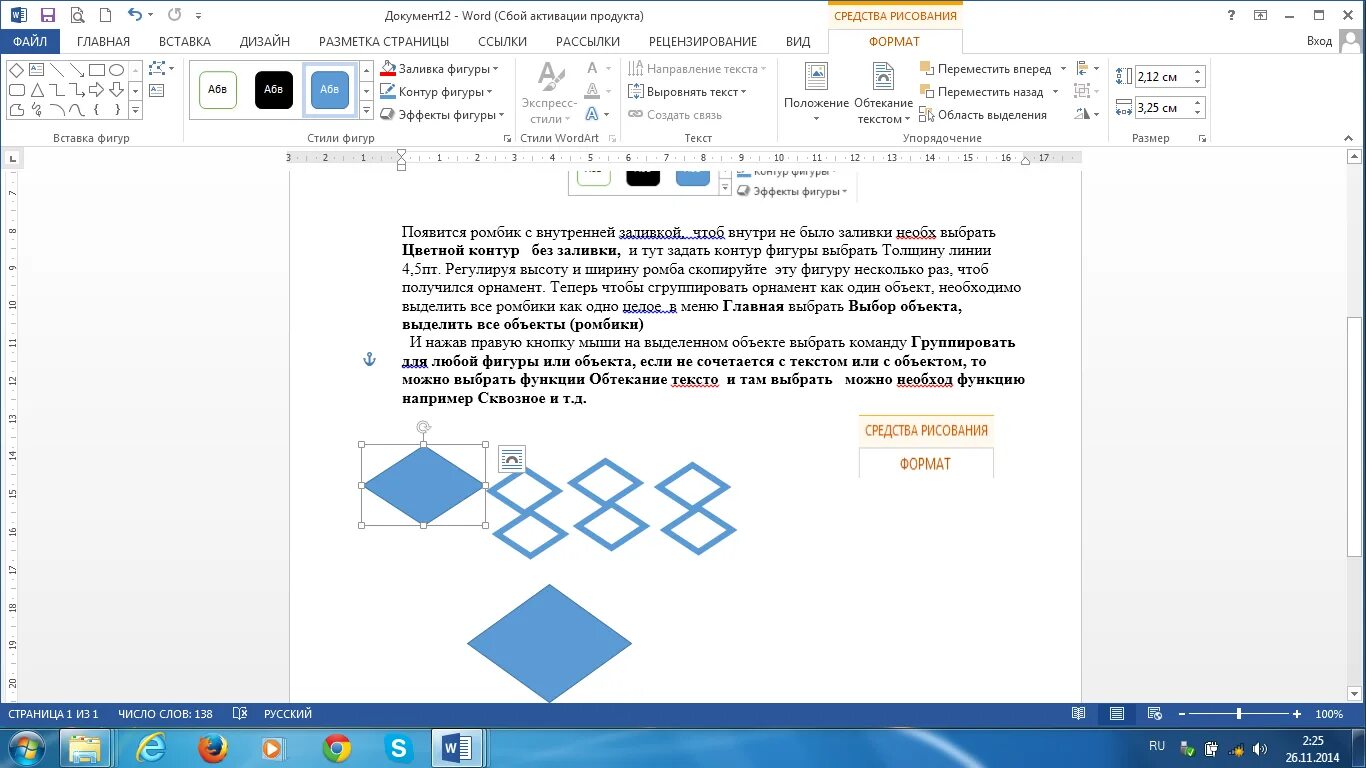This screenshot has height=768, width=1366.
Task: Click the Переместить назад button
Action: pyautogui.click(x=981, y=92)
